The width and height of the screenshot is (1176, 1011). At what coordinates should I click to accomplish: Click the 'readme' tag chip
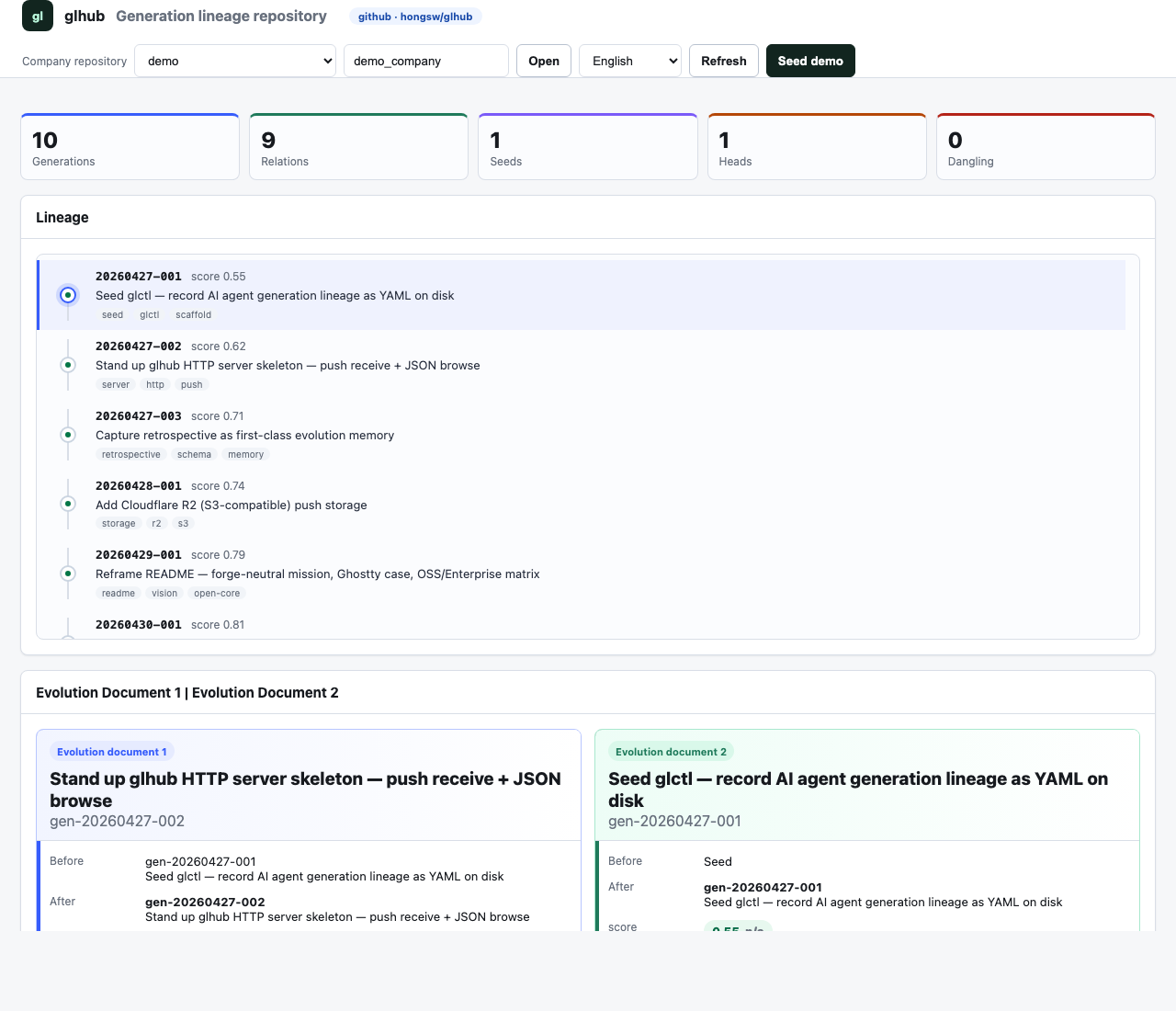coord(119,594)
